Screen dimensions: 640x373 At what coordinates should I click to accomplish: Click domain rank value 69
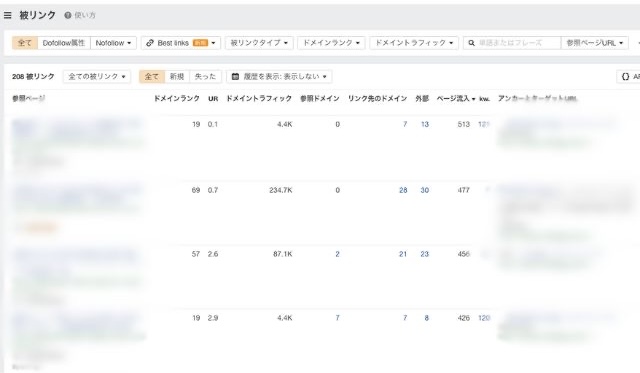[196, 190]
